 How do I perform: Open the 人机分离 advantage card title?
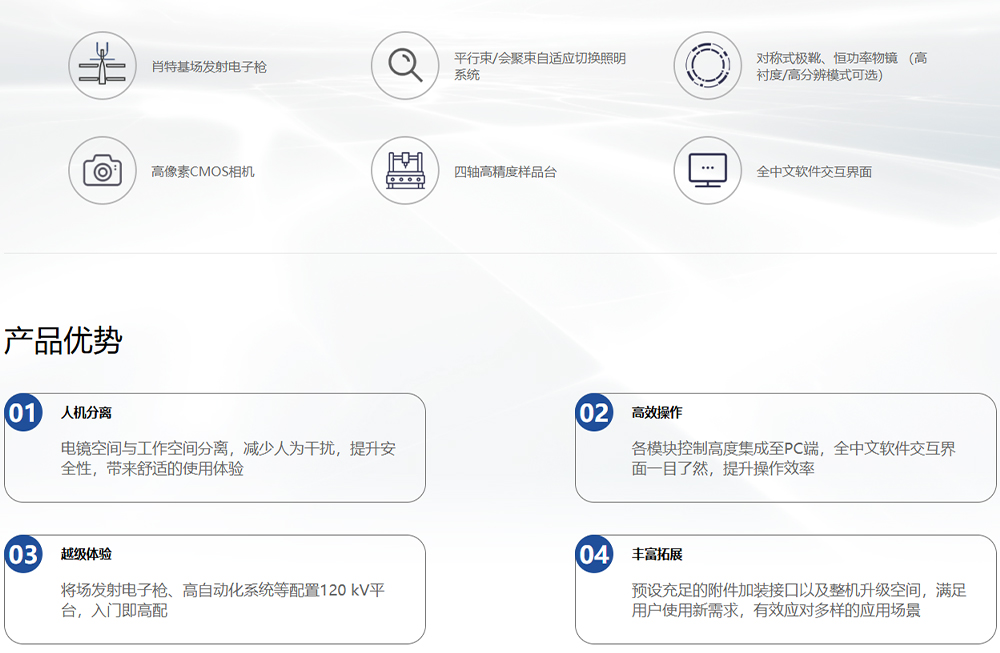(x=86, y=413)
